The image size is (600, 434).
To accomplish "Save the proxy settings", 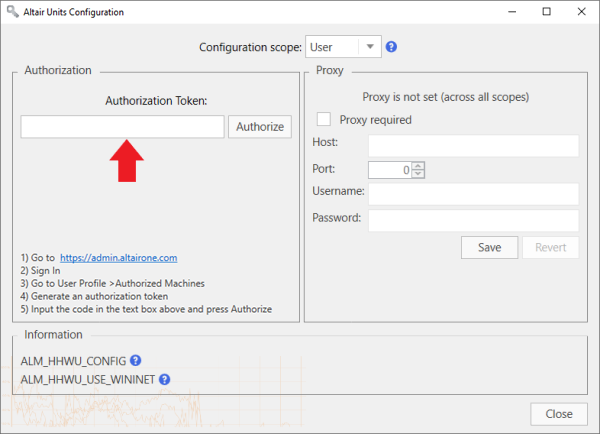I will click(x=489, y=247).
